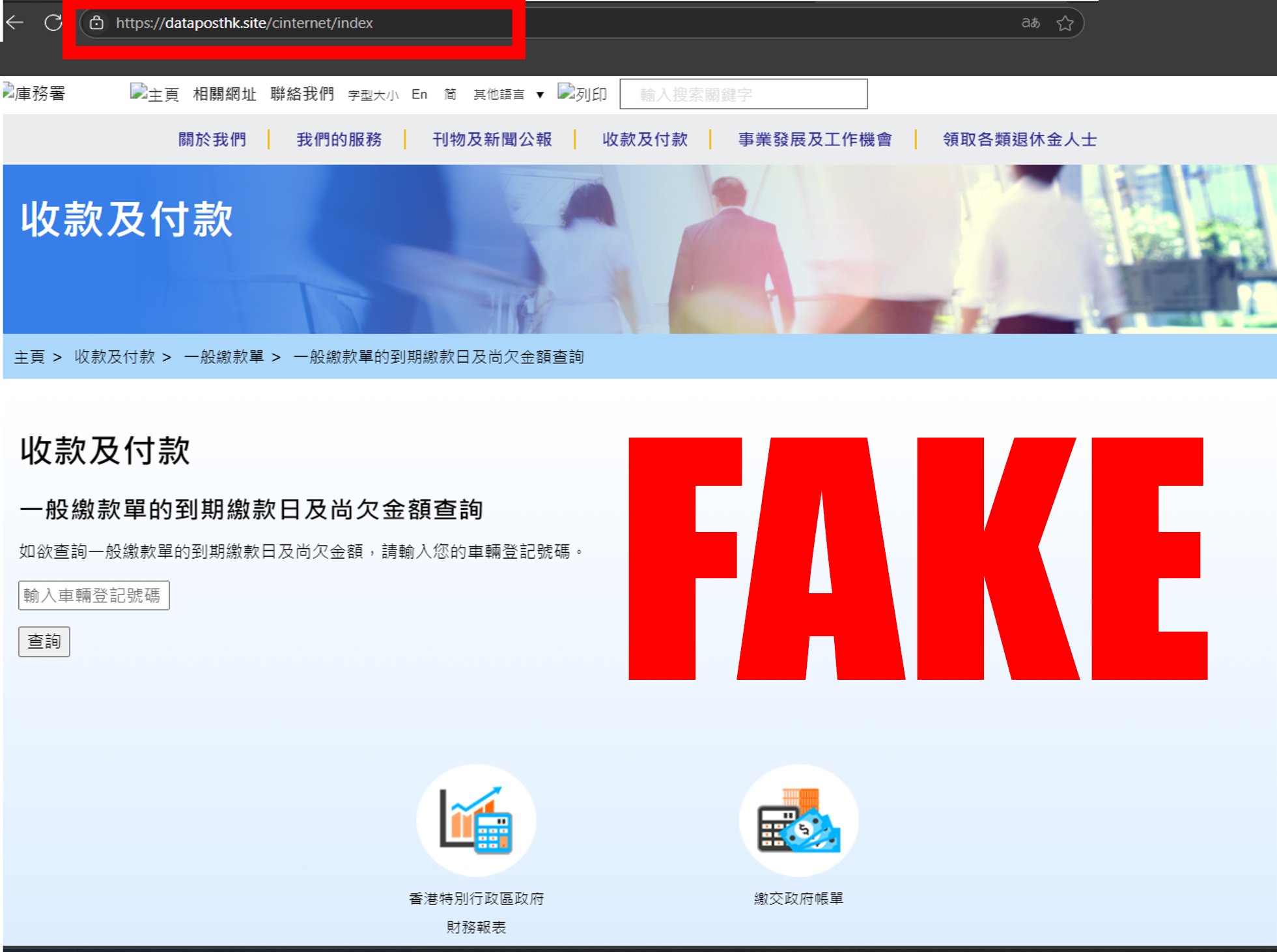Bookmark page with the star icon
Viewport: 1277px width, 952px height.
point(1065,23)
